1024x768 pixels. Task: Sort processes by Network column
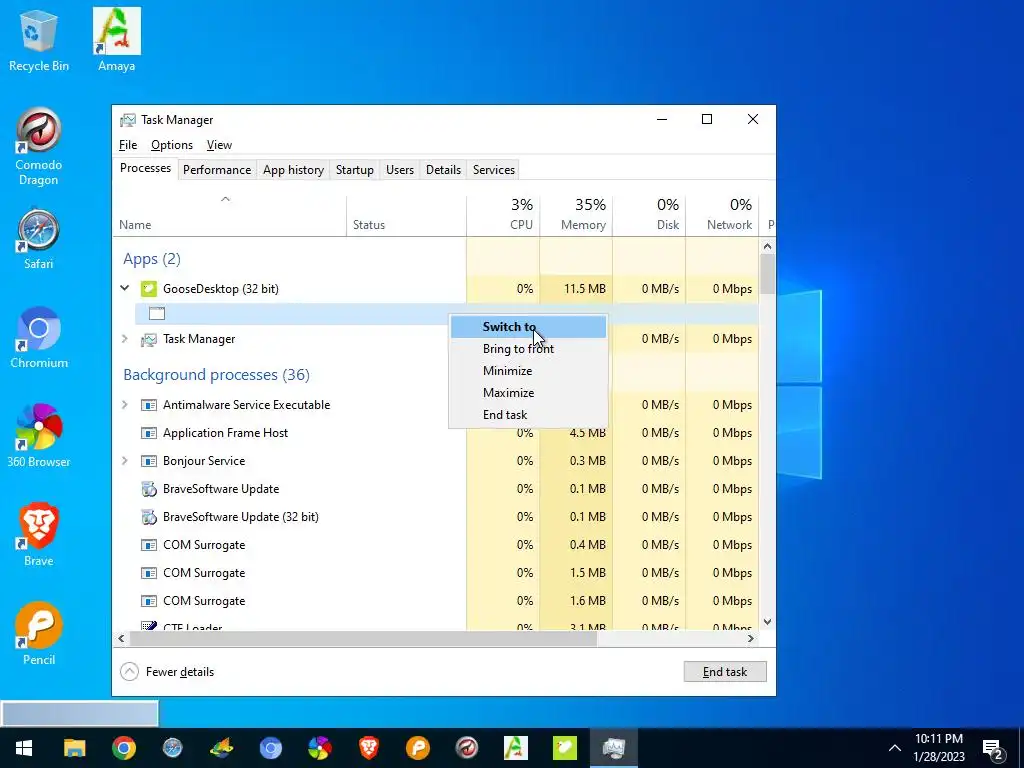[x=723, y=216]
